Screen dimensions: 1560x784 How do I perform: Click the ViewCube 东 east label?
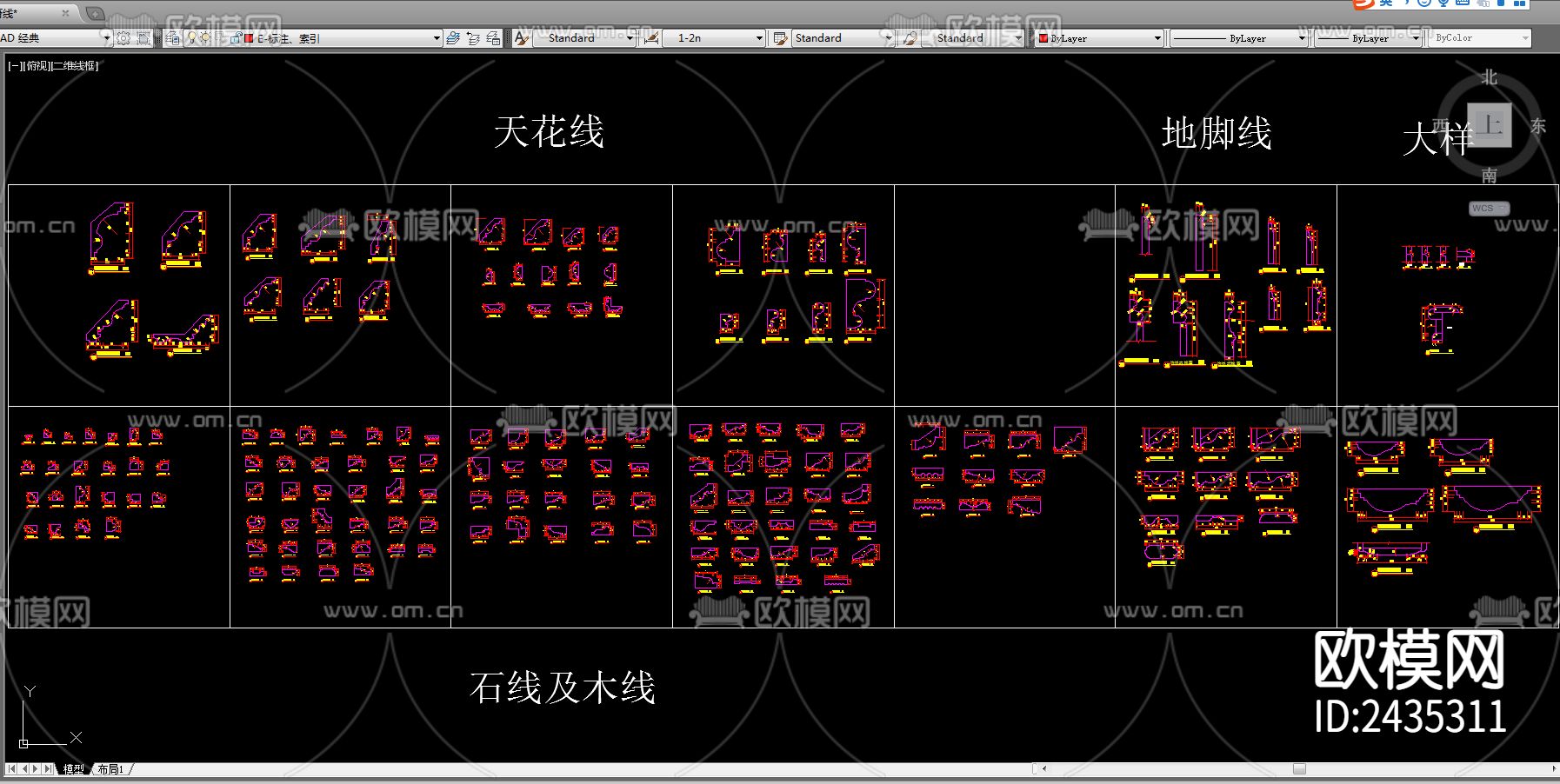[x=1538, y=126]
